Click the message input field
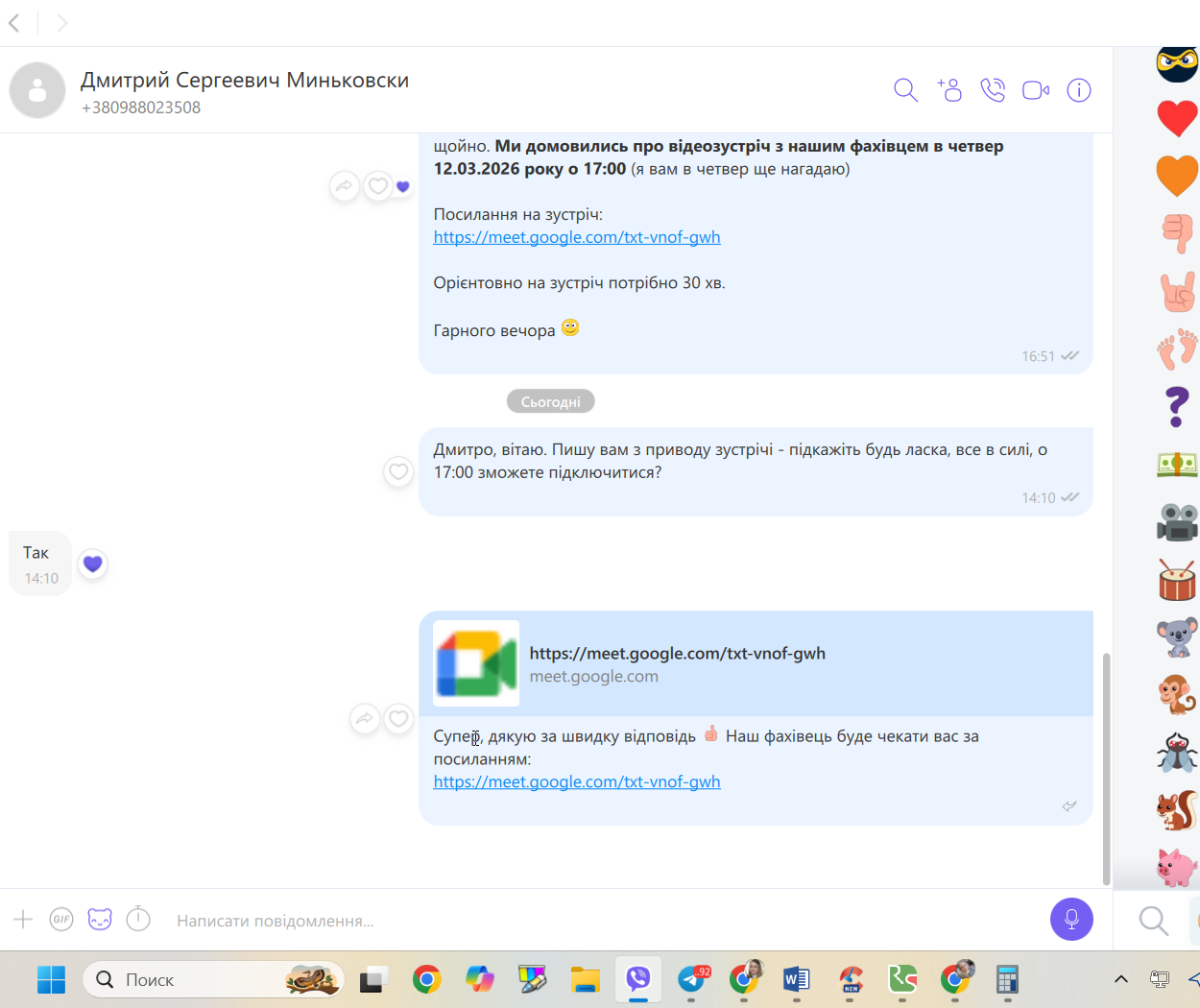The height and width of the screenshot is (1008, 1200). (x=605, y=921)
